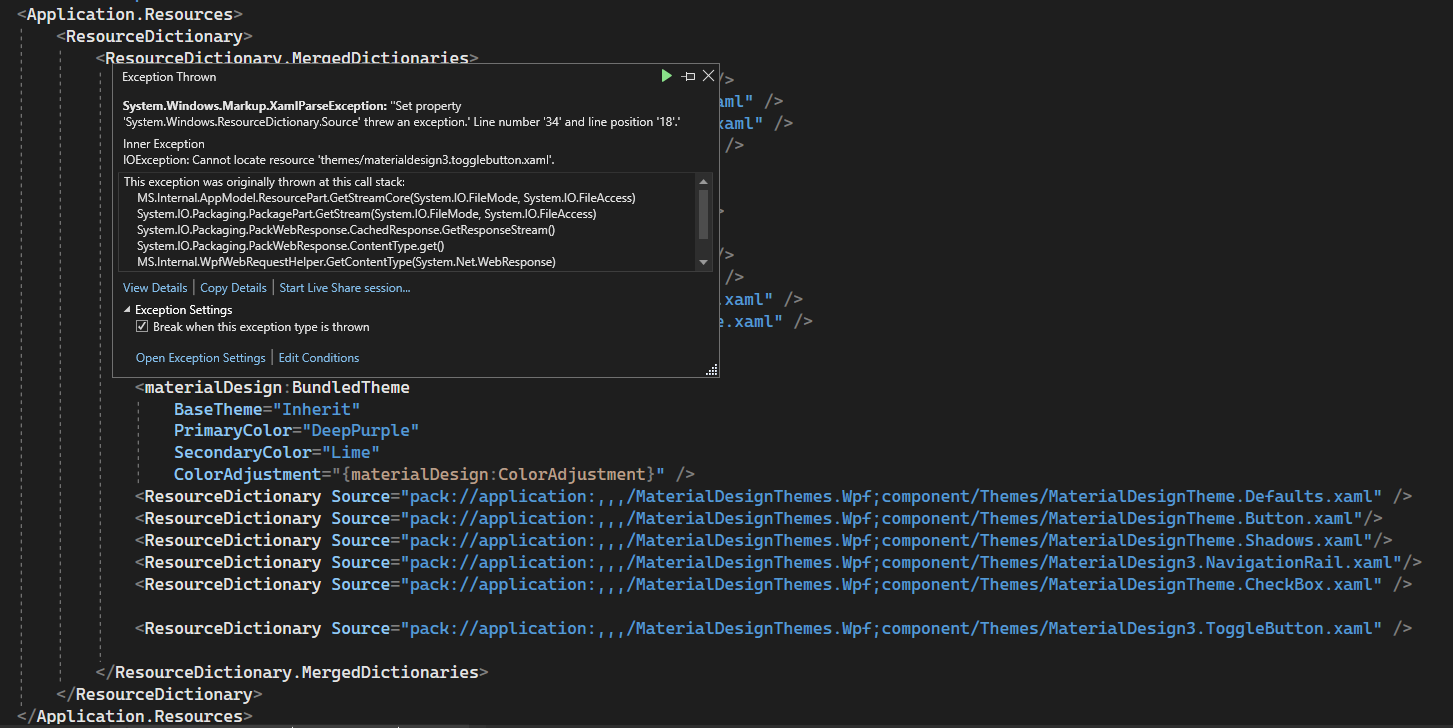Click the popup resize grip corner
Screen dimensions: 1453x728
712,369
